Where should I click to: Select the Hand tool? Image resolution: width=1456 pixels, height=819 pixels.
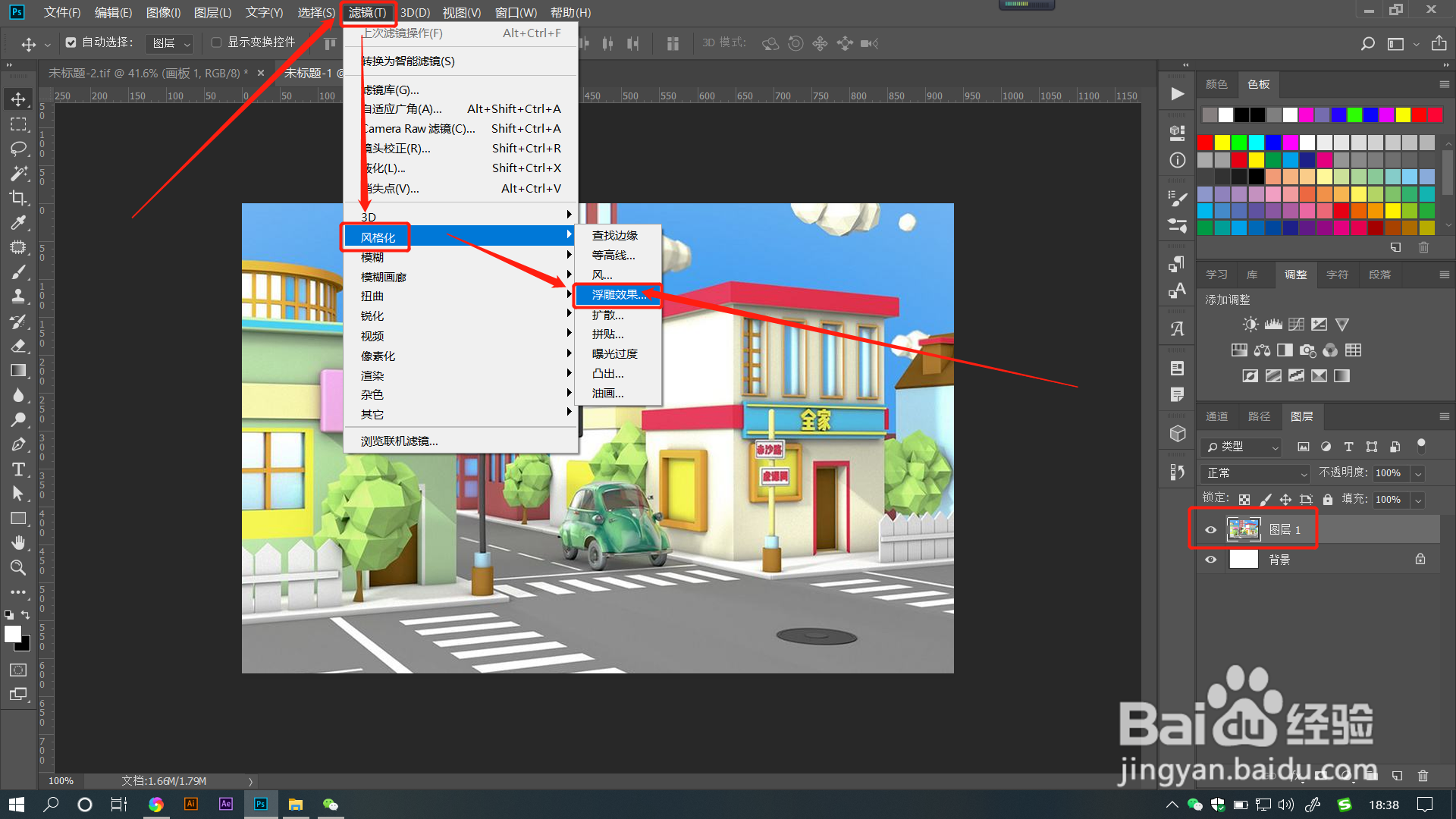coord(18,543)
